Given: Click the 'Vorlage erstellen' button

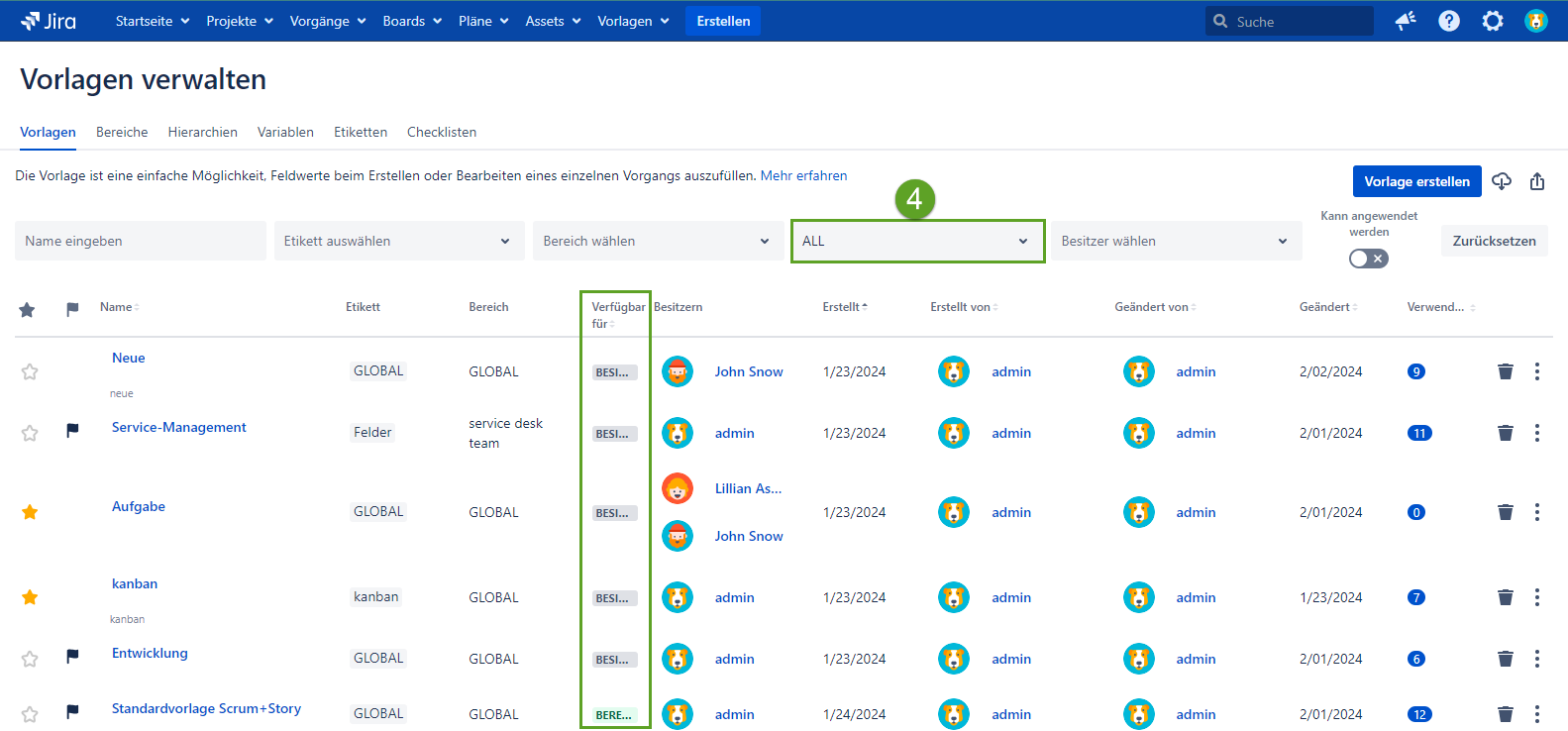Looking at the screenshot, I should [1416, 181].
